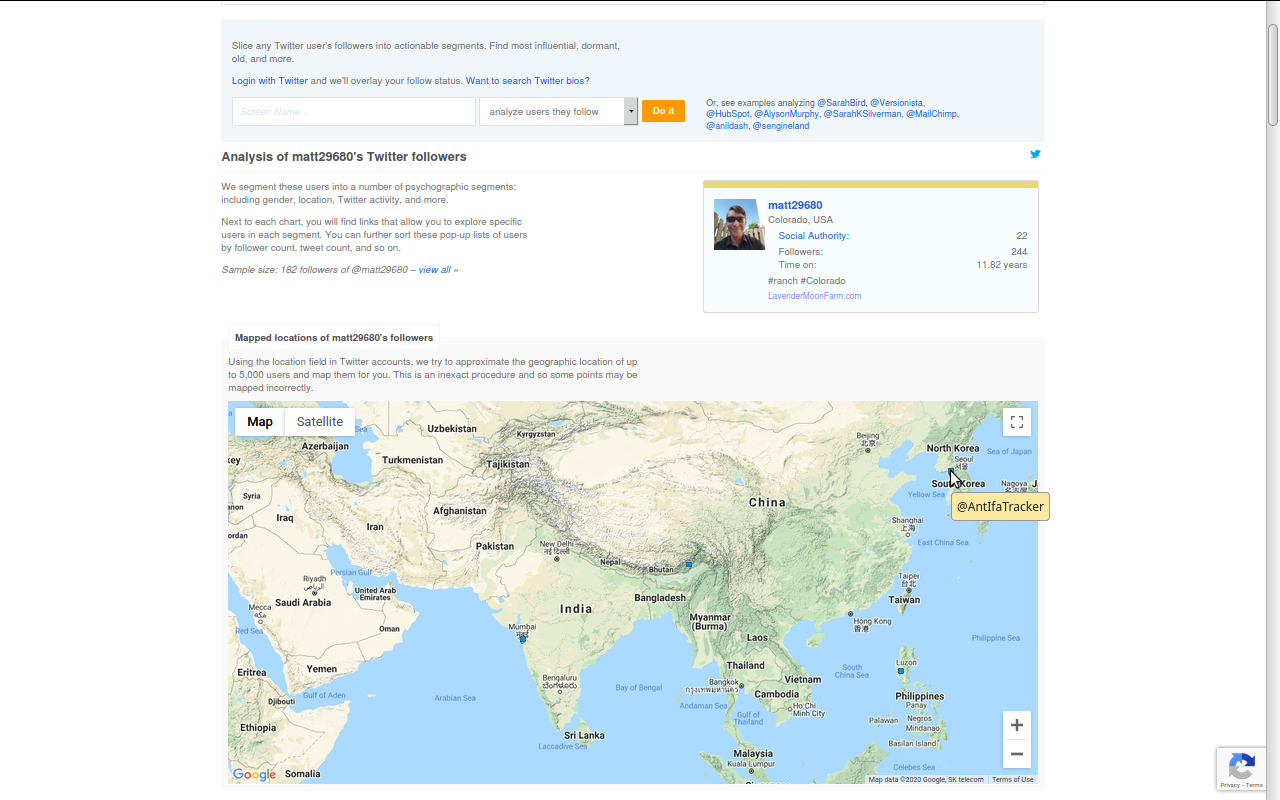Switch map to Satellite view
This screenshot has height=800, width=1280.
coord(320,422)
